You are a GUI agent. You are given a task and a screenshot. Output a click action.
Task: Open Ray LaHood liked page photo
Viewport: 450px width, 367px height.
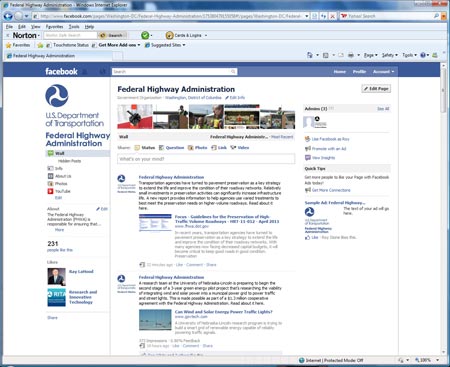pyautogui.click(x=56, y=276)
